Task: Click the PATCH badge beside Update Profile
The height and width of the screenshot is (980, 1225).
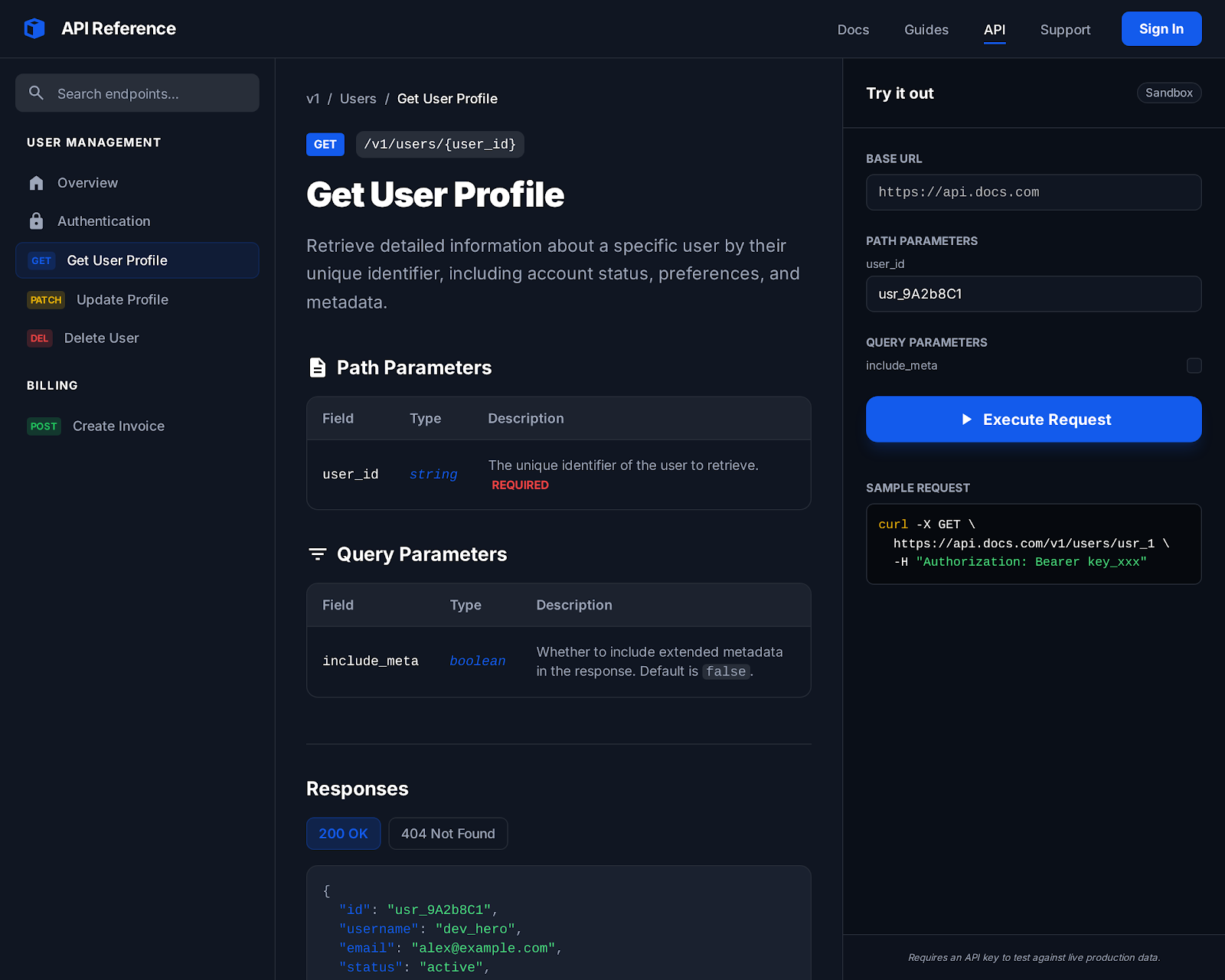Action: coord(45,299)
